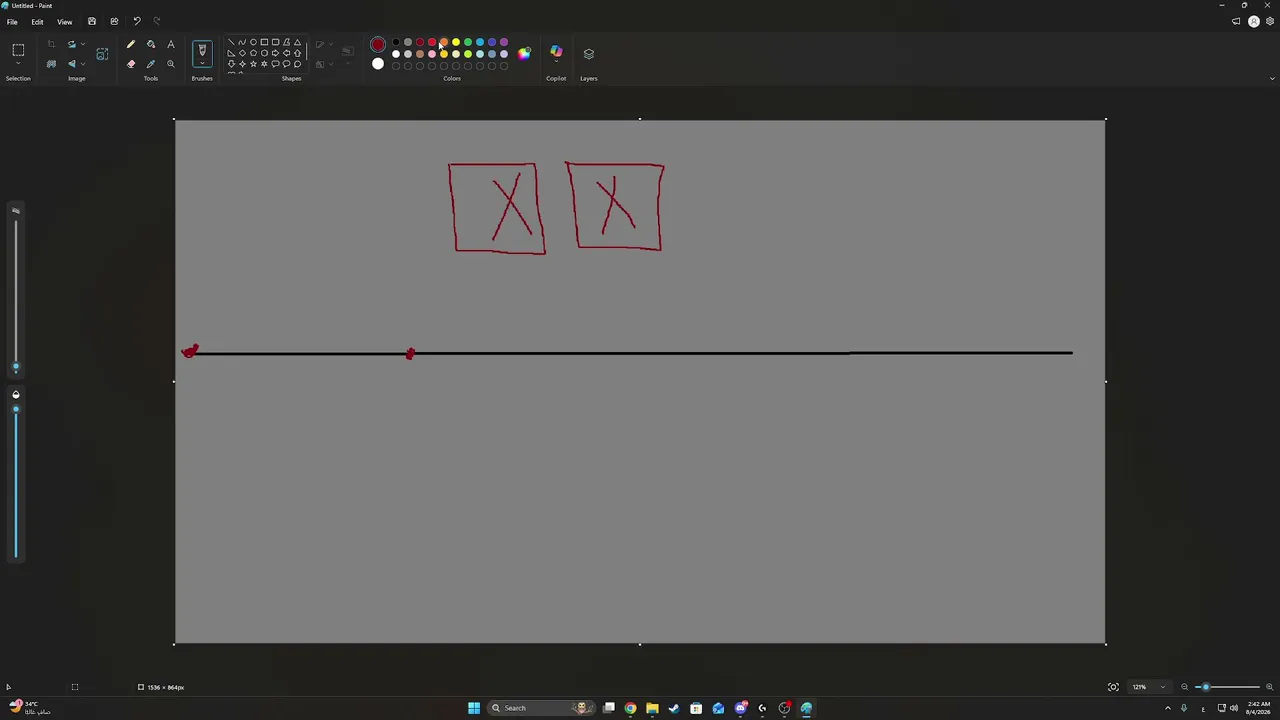Image resolution: width=1280 pixels, height=720 pixels.
Task: Expand the Flip options dropdown
Action: pos(83,64)
